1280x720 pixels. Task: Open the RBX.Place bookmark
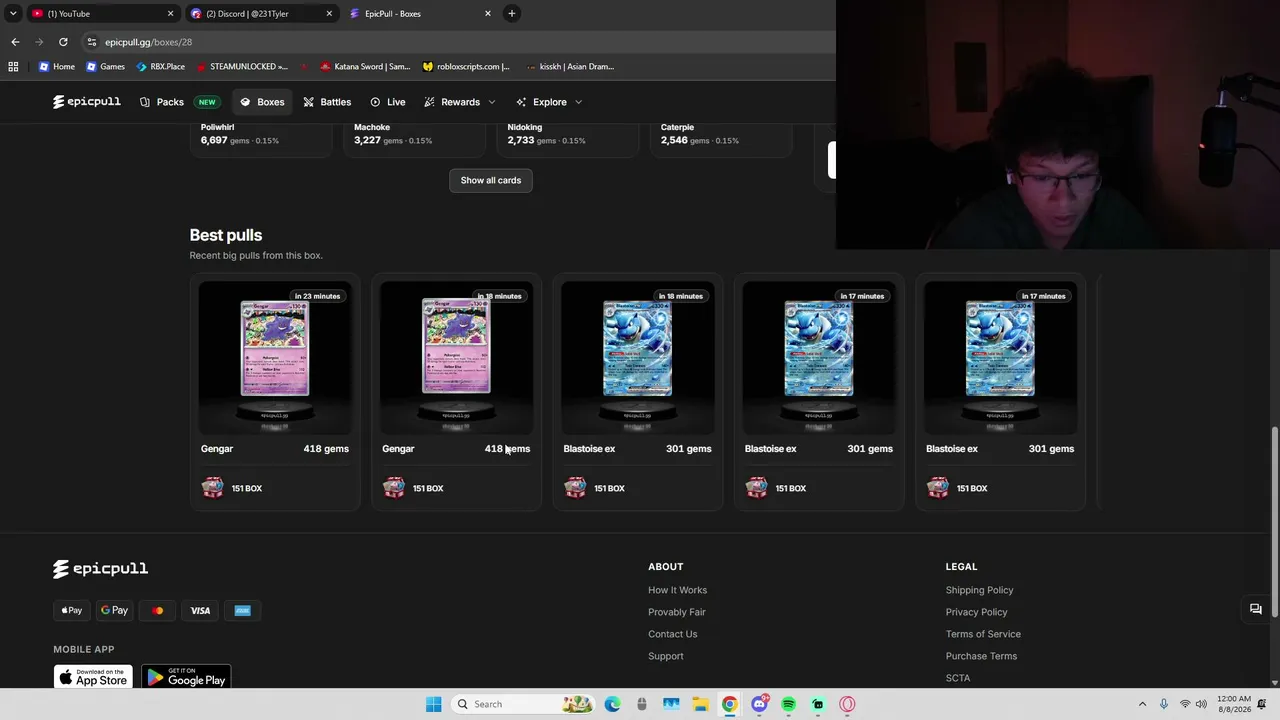coord(160,67)
